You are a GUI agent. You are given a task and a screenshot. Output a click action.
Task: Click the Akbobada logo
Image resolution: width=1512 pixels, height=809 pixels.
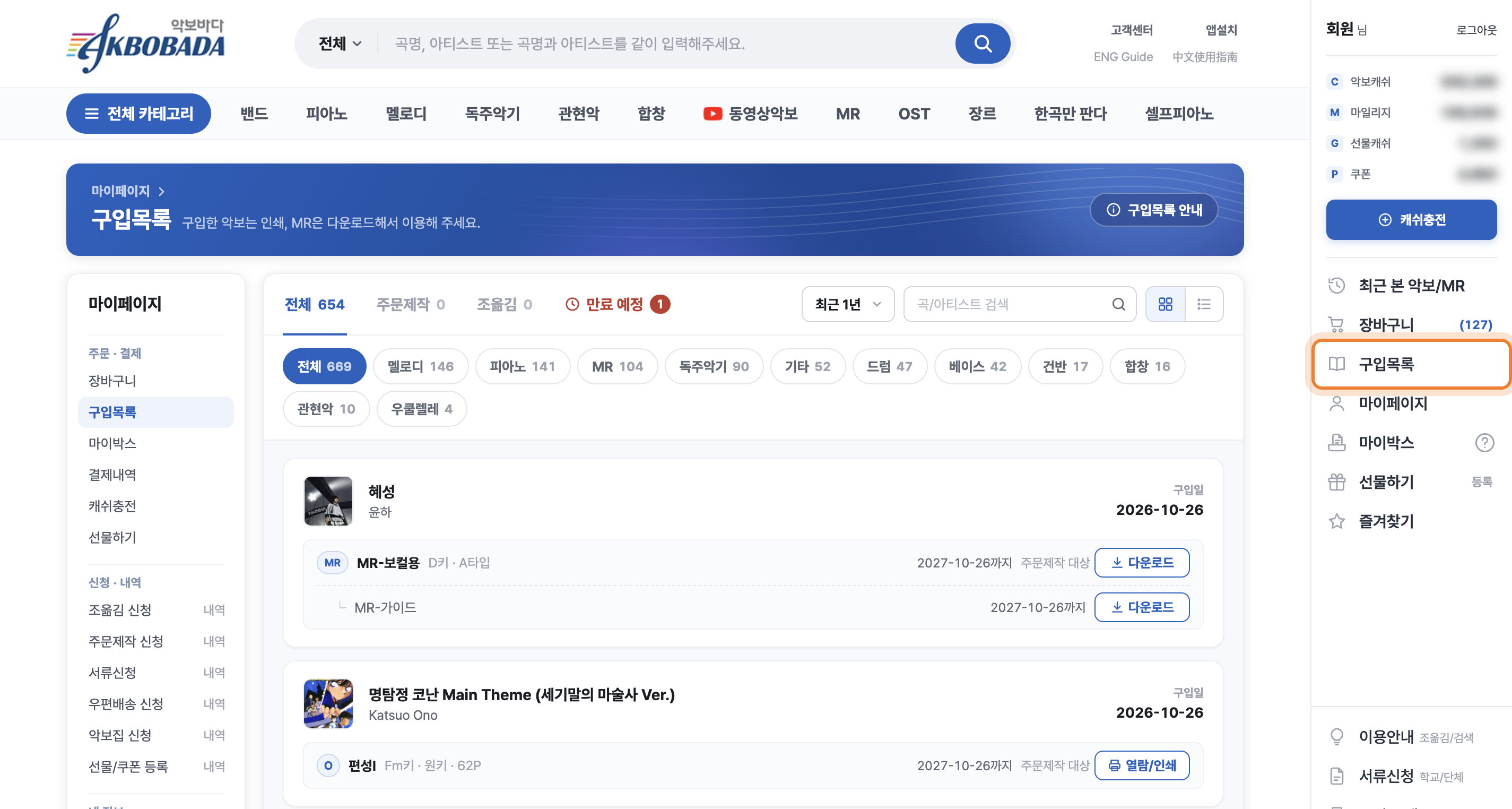[x=145, y=44]
